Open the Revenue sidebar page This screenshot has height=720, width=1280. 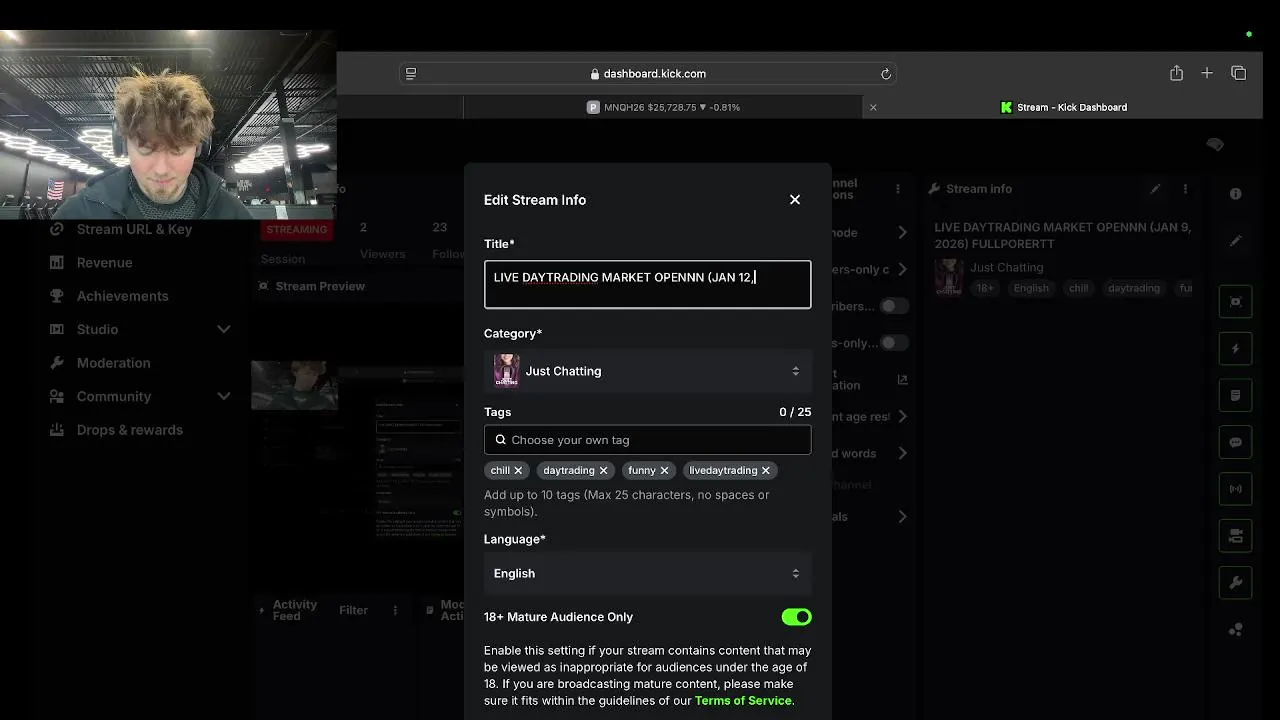pyautogui.click(x=104, y=262)
